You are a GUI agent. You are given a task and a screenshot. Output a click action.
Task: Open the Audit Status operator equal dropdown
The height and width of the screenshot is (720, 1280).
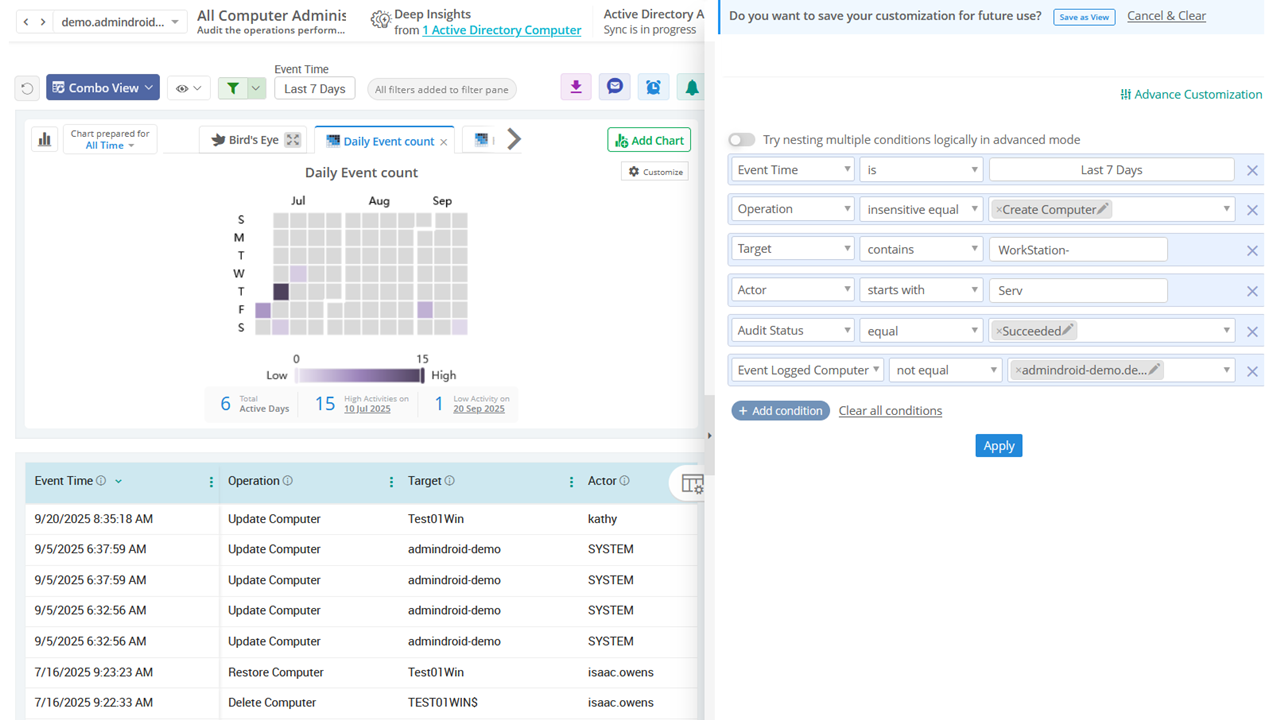click(921, 330)
